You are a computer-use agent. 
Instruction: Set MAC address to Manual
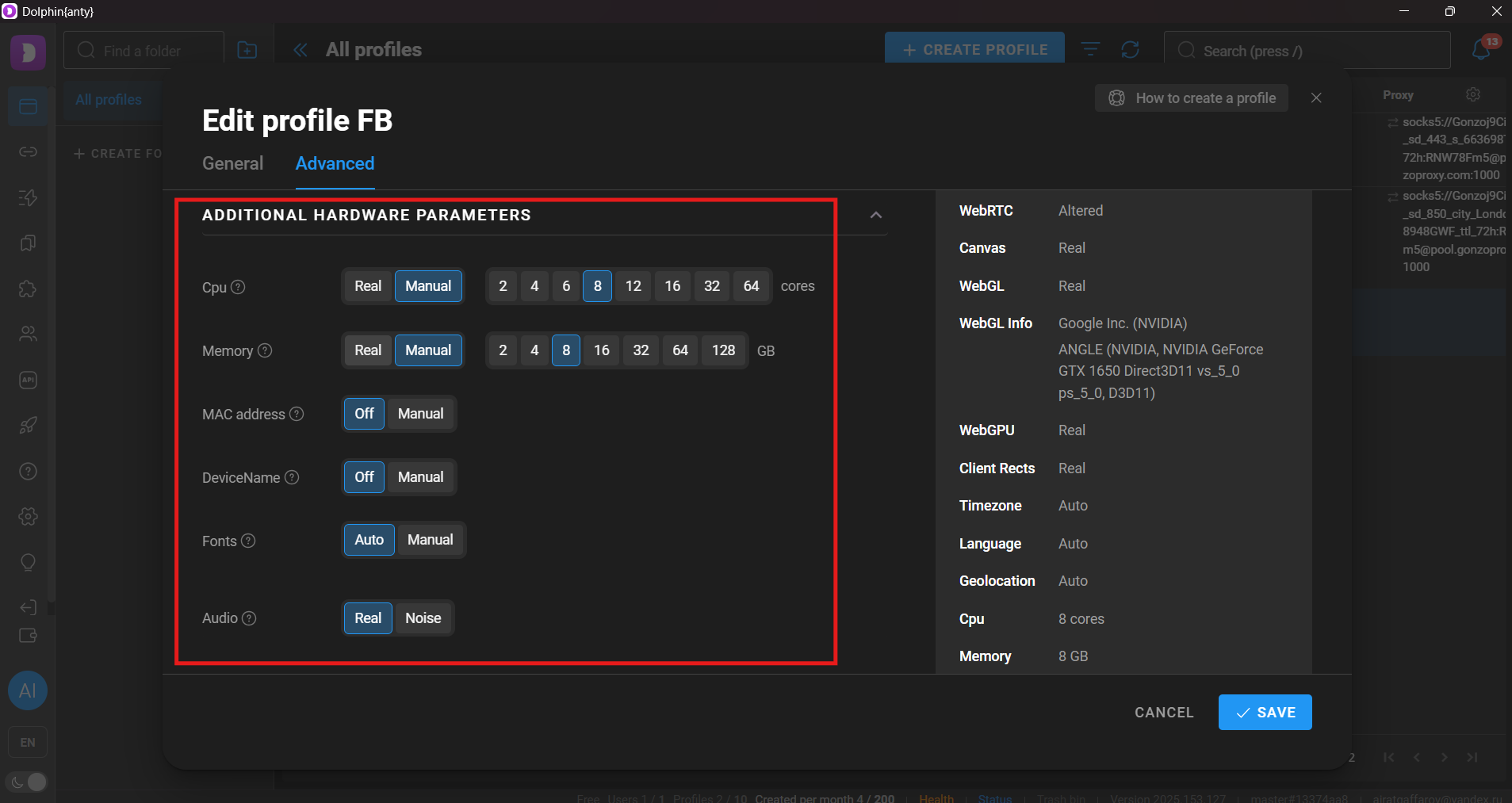420,414
